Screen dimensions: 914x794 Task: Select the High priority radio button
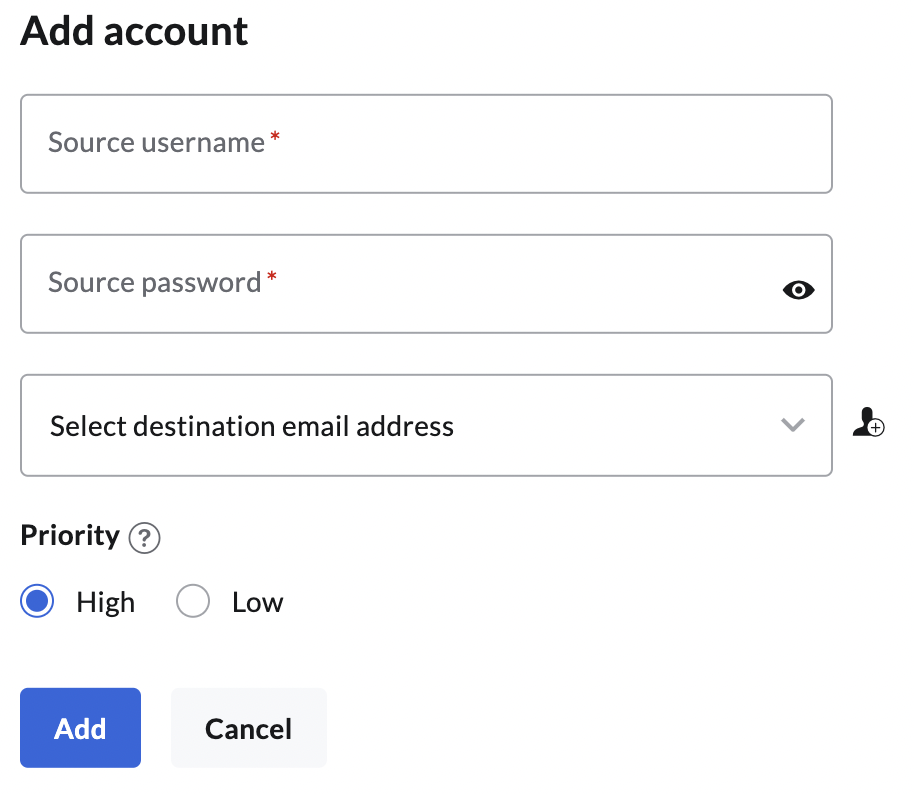coord(37,602)
